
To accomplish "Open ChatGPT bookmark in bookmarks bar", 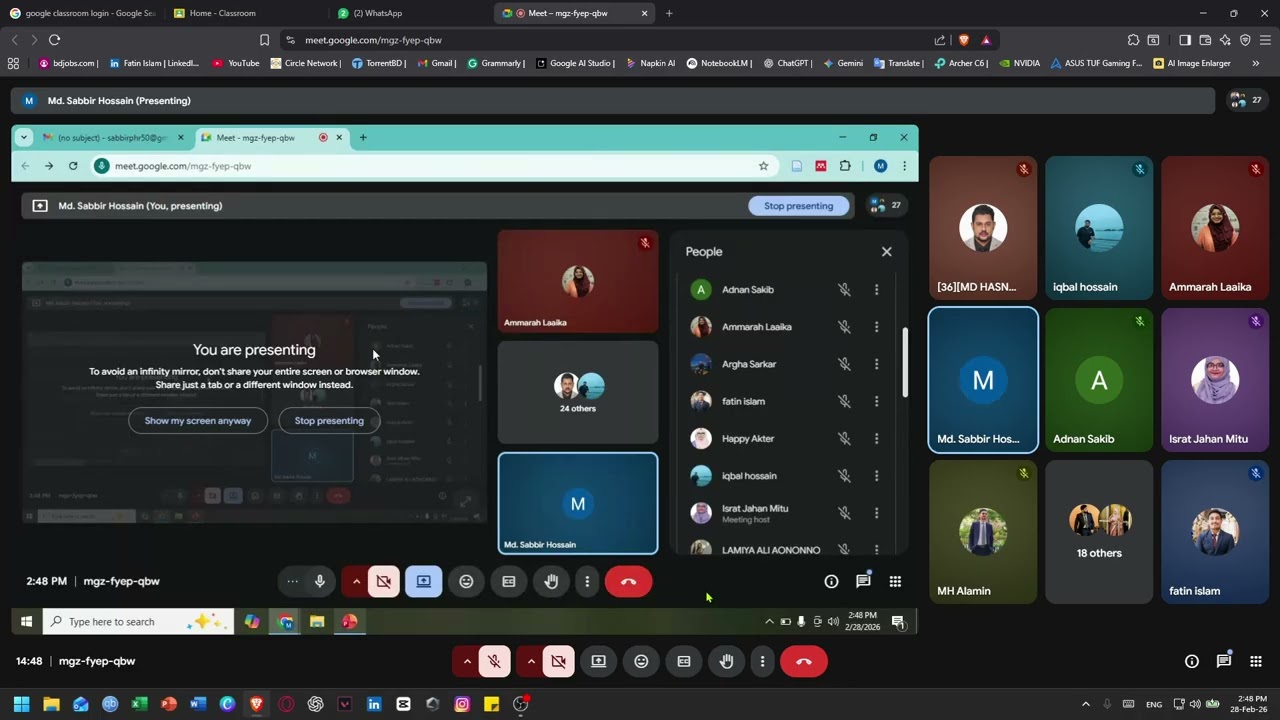I will [787, 63].
